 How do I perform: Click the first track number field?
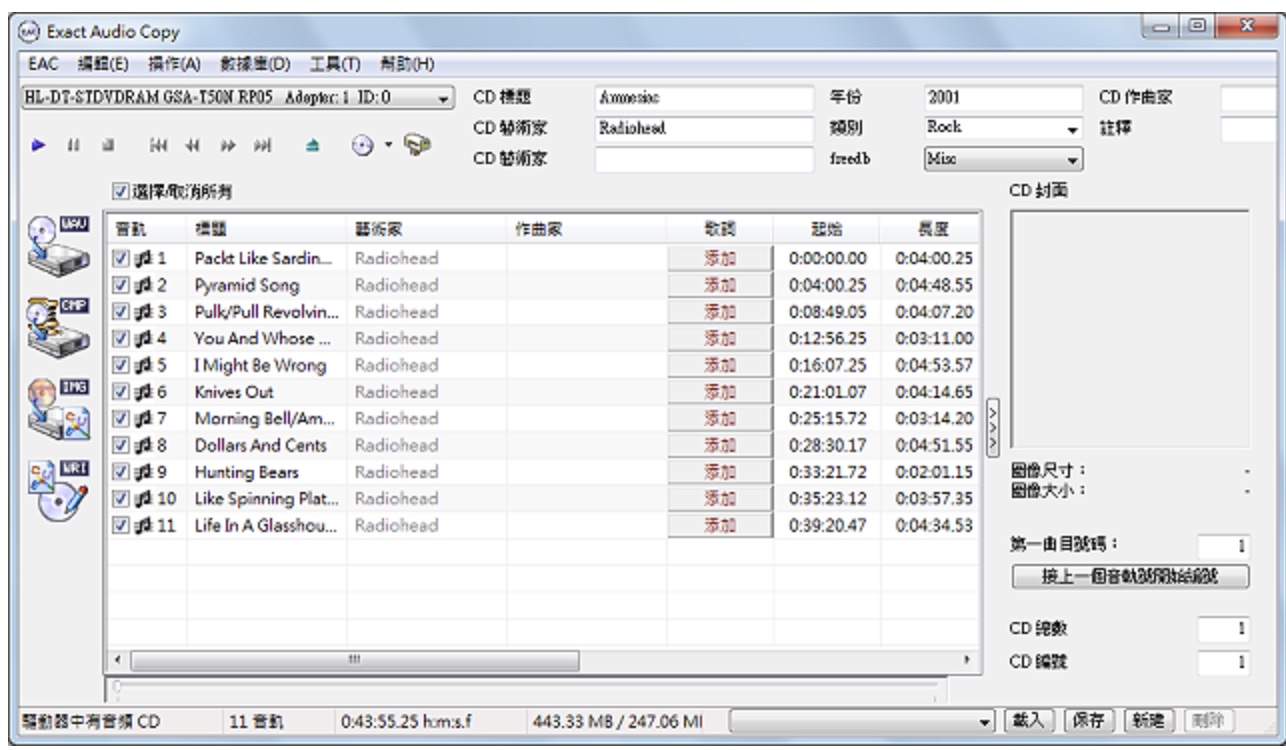[1223, 546]
